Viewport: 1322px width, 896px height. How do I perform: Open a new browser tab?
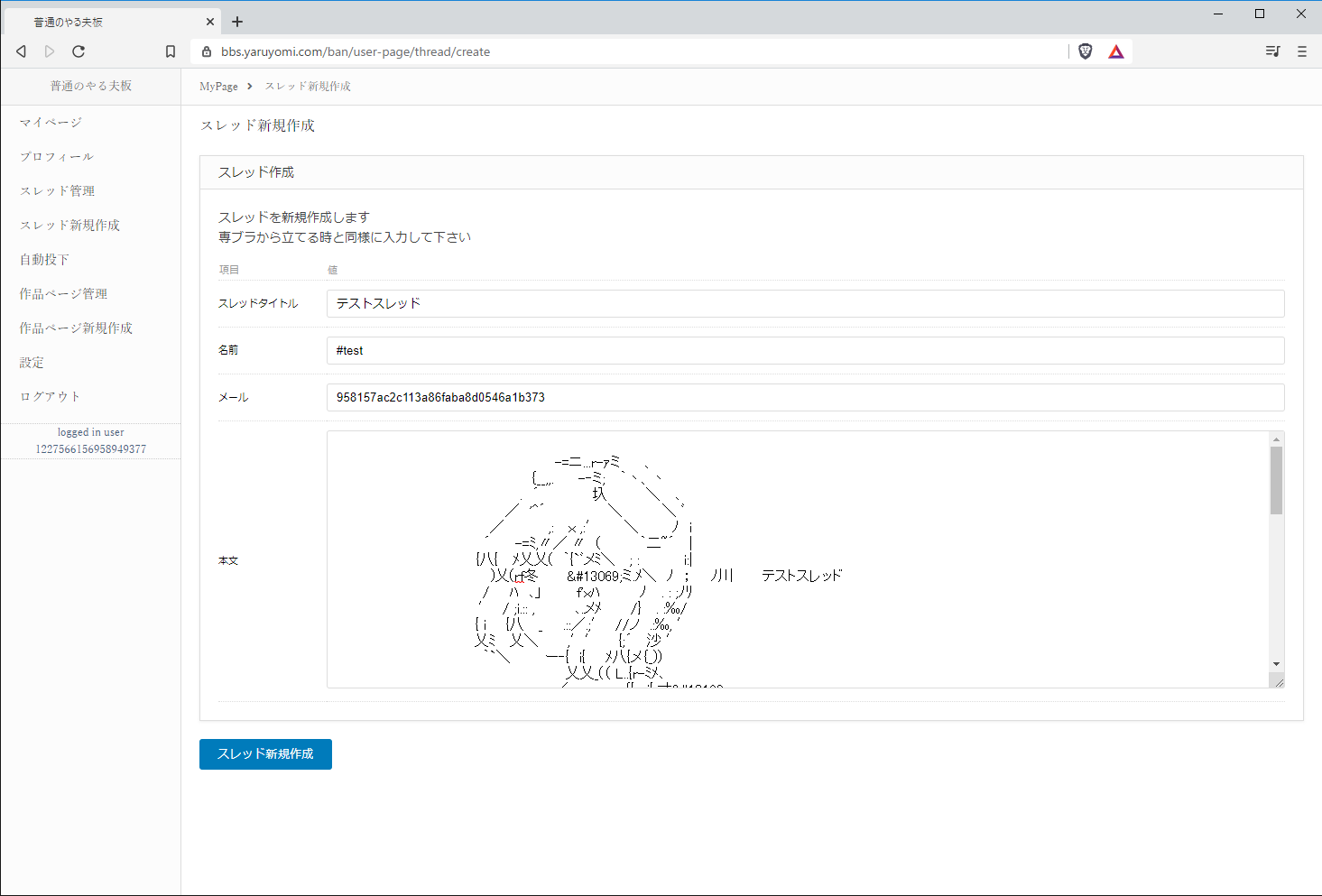pos(237,22)
